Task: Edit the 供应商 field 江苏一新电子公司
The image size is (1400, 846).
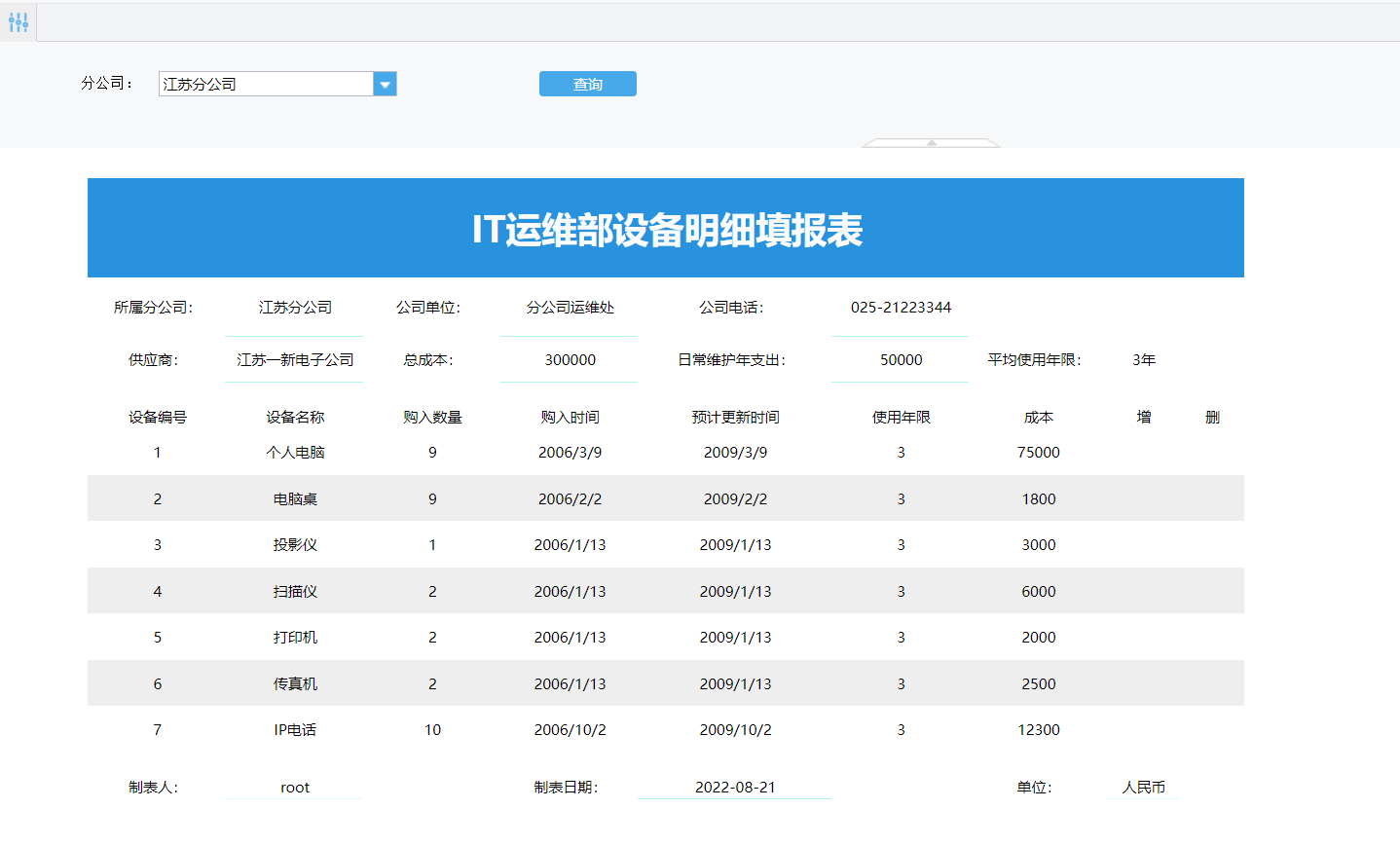Action: (294, 360)
